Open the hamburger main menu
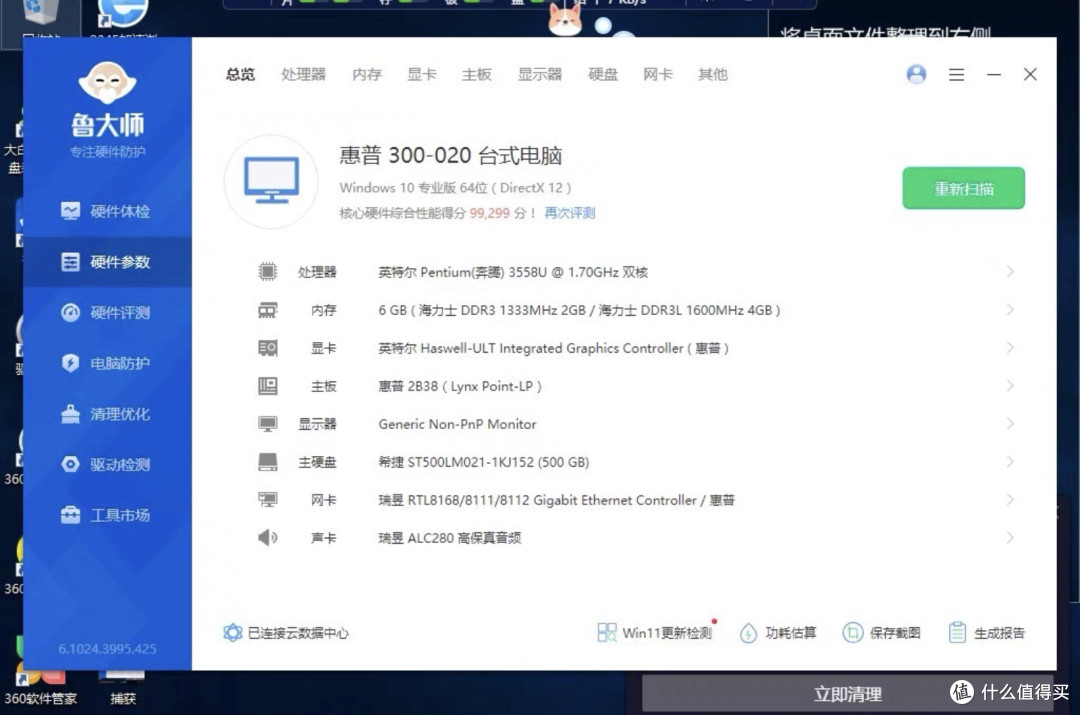This screenshot has width=1080, height=715. click(x=956, y=74)
